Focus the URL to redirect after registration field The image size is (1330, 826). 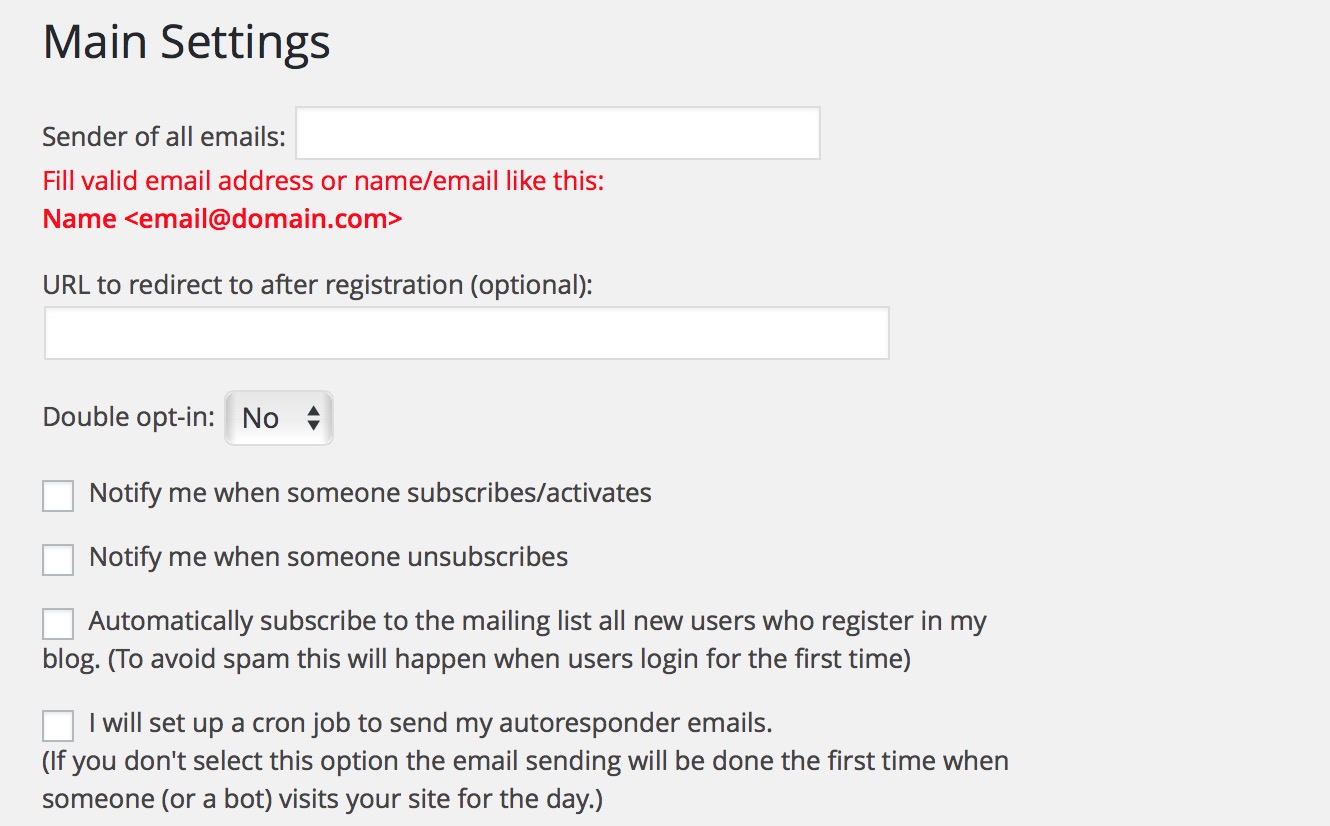click(x=467, y=333)
